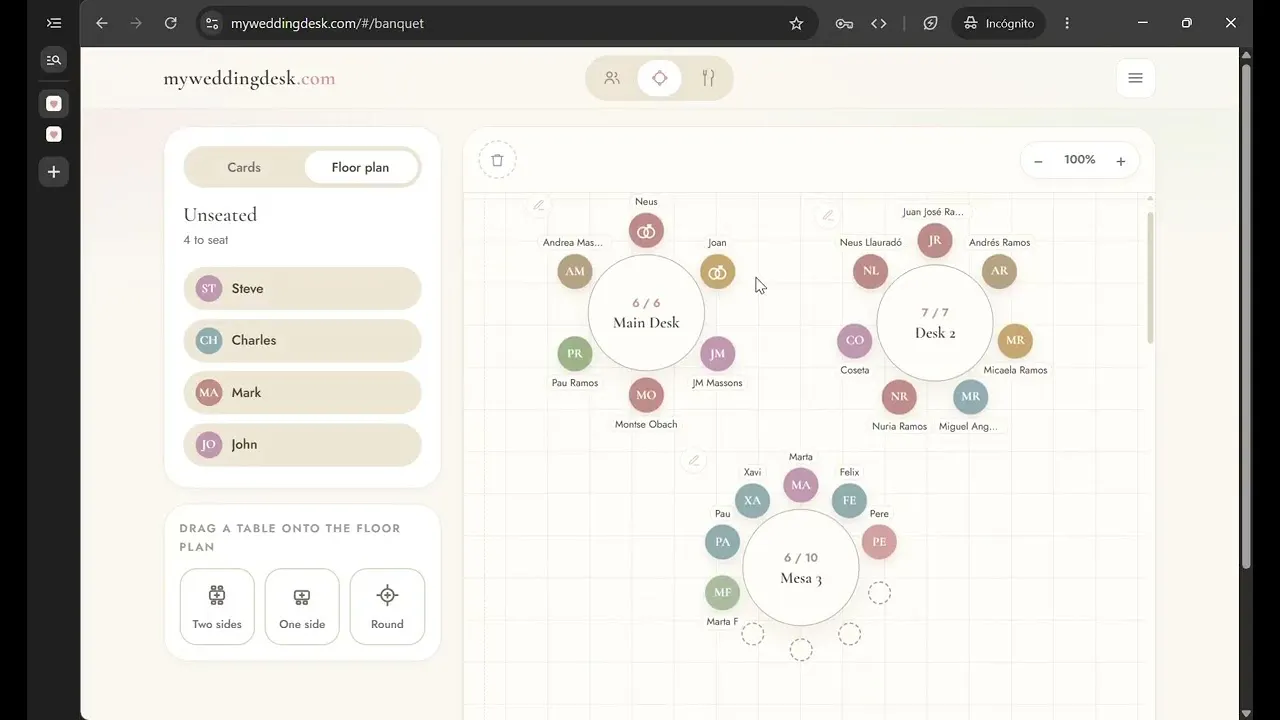Switch to the Floor plan tab
The height and width of the screenshot is (720, 1280).
pos(360,167)
